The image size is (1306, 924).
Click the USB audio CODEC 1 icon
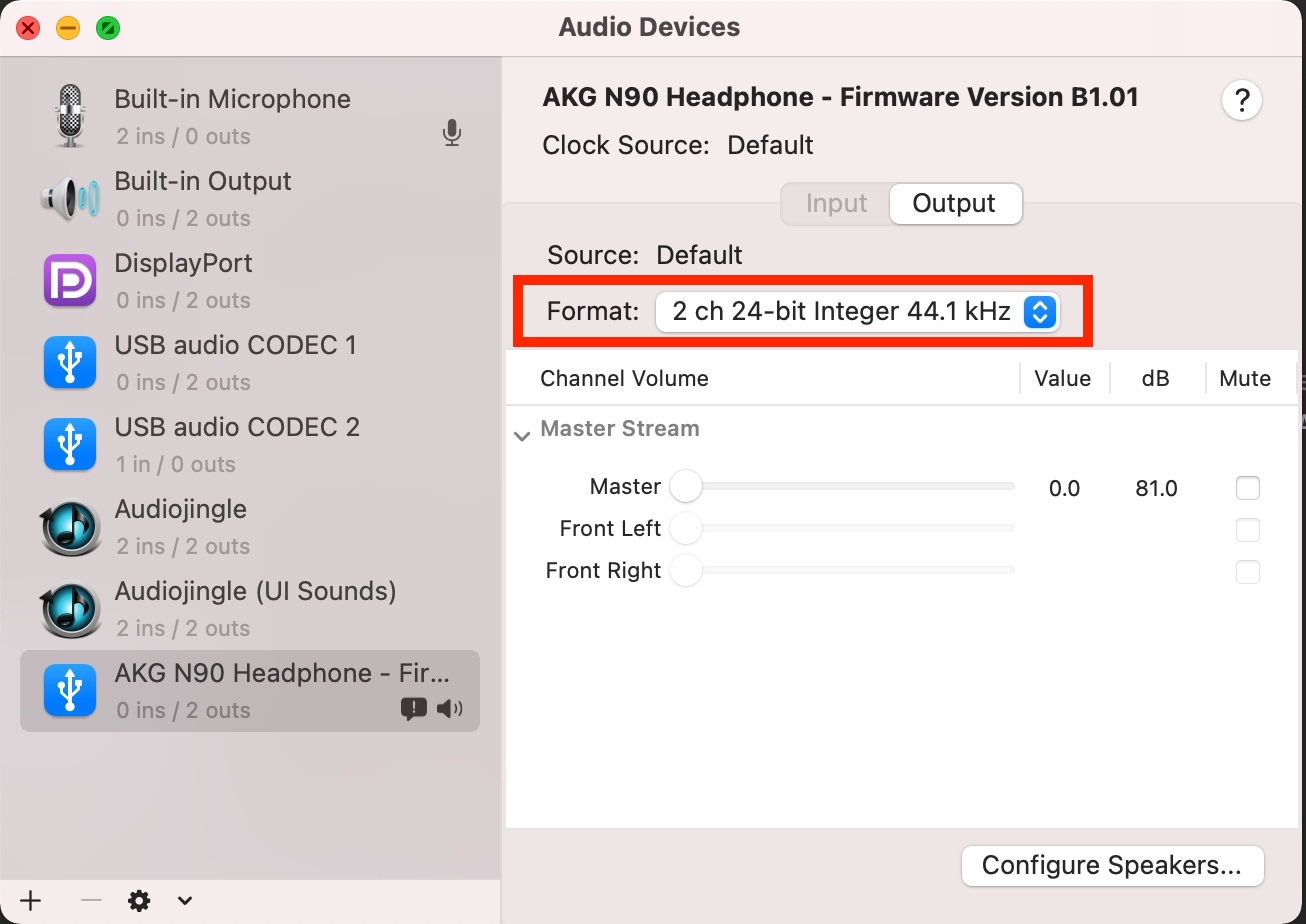[70, 362]
